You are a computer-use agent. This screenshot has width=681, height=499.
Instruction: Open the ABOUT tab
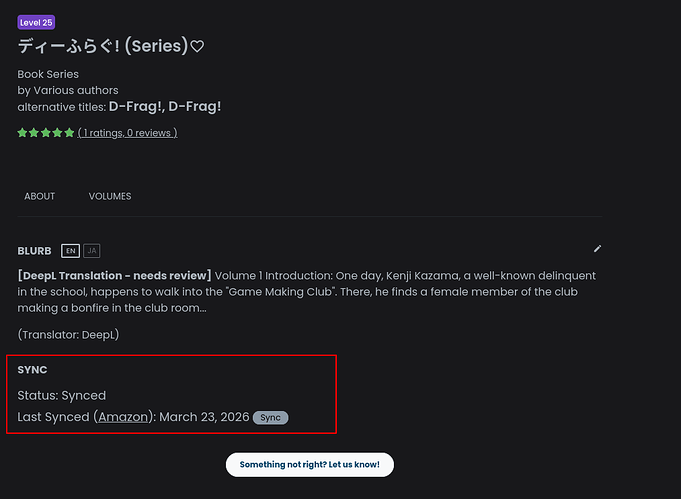click(x=40, y=196)
